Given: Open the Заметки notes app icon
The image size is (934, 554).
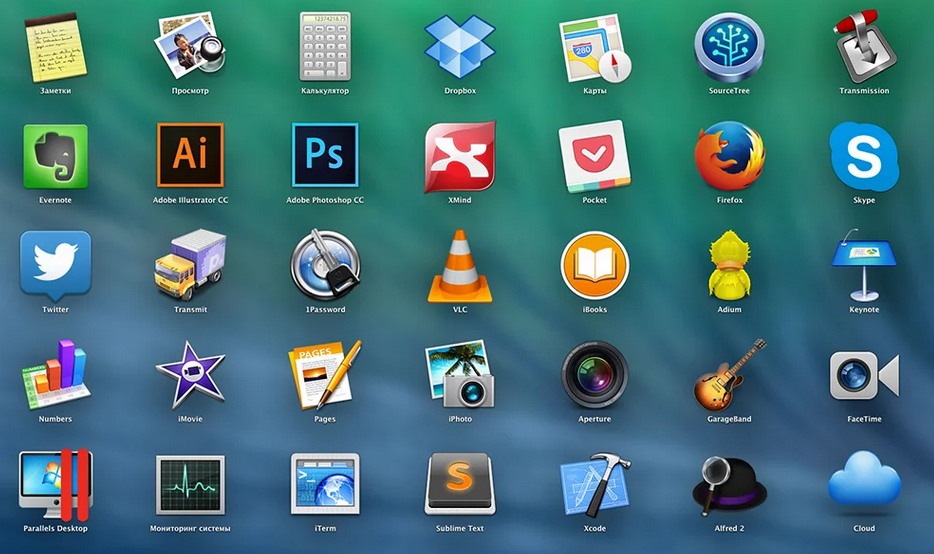Looking at the screenshot, I should tap(55, 47).
